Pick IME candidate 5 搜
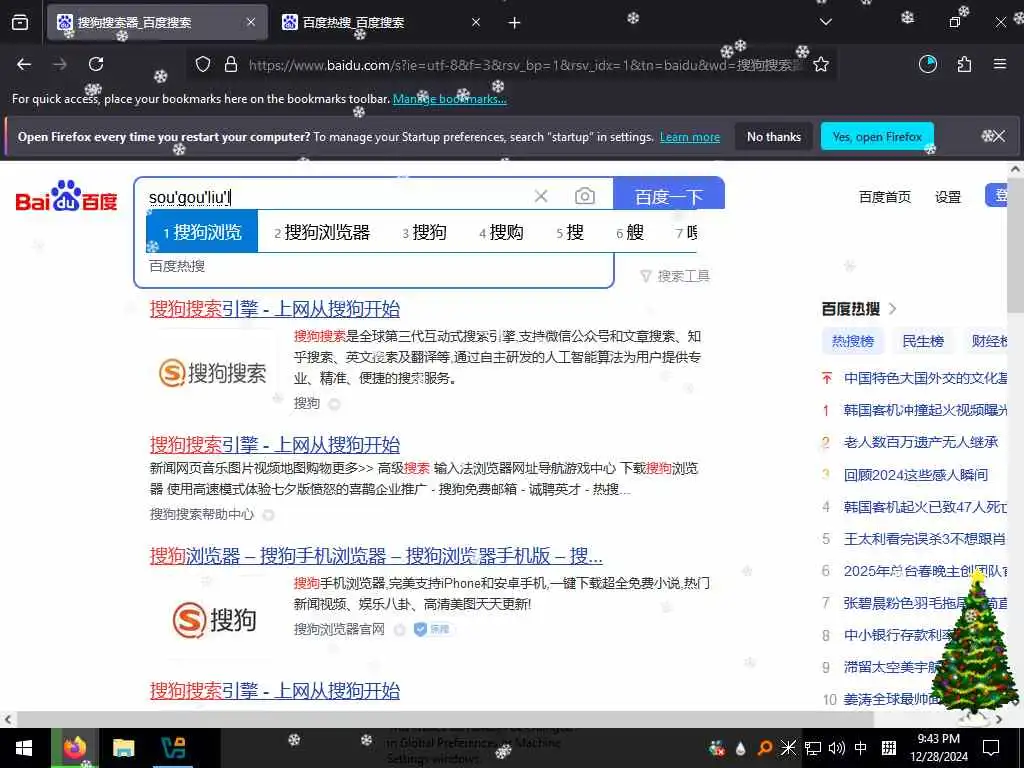Viewport: 1024px width, 768px height. pyautogui.click(x=570, y=232)
